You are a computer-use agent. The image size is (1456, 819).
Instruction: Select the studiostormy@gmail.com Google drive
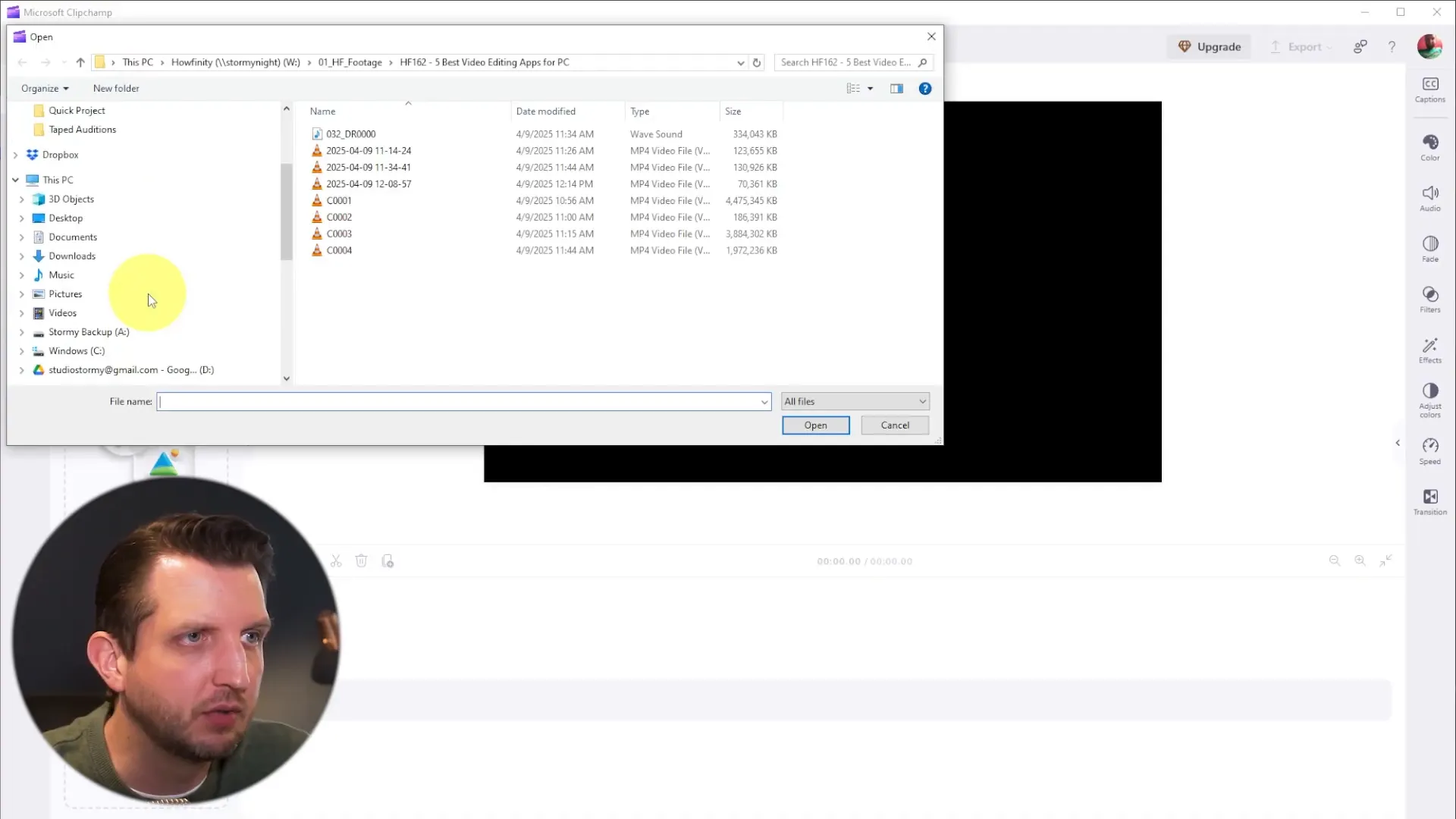click(130, 370)
